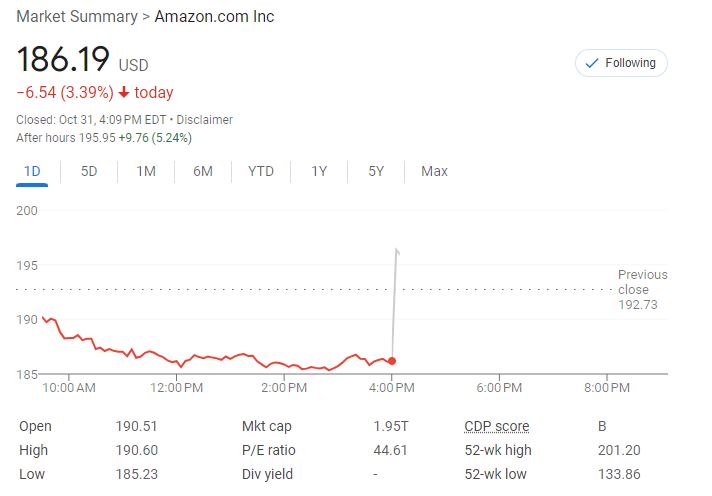712x496 pixels.
Task: Switch to the 5D chart tab
Action: [89, 171]
